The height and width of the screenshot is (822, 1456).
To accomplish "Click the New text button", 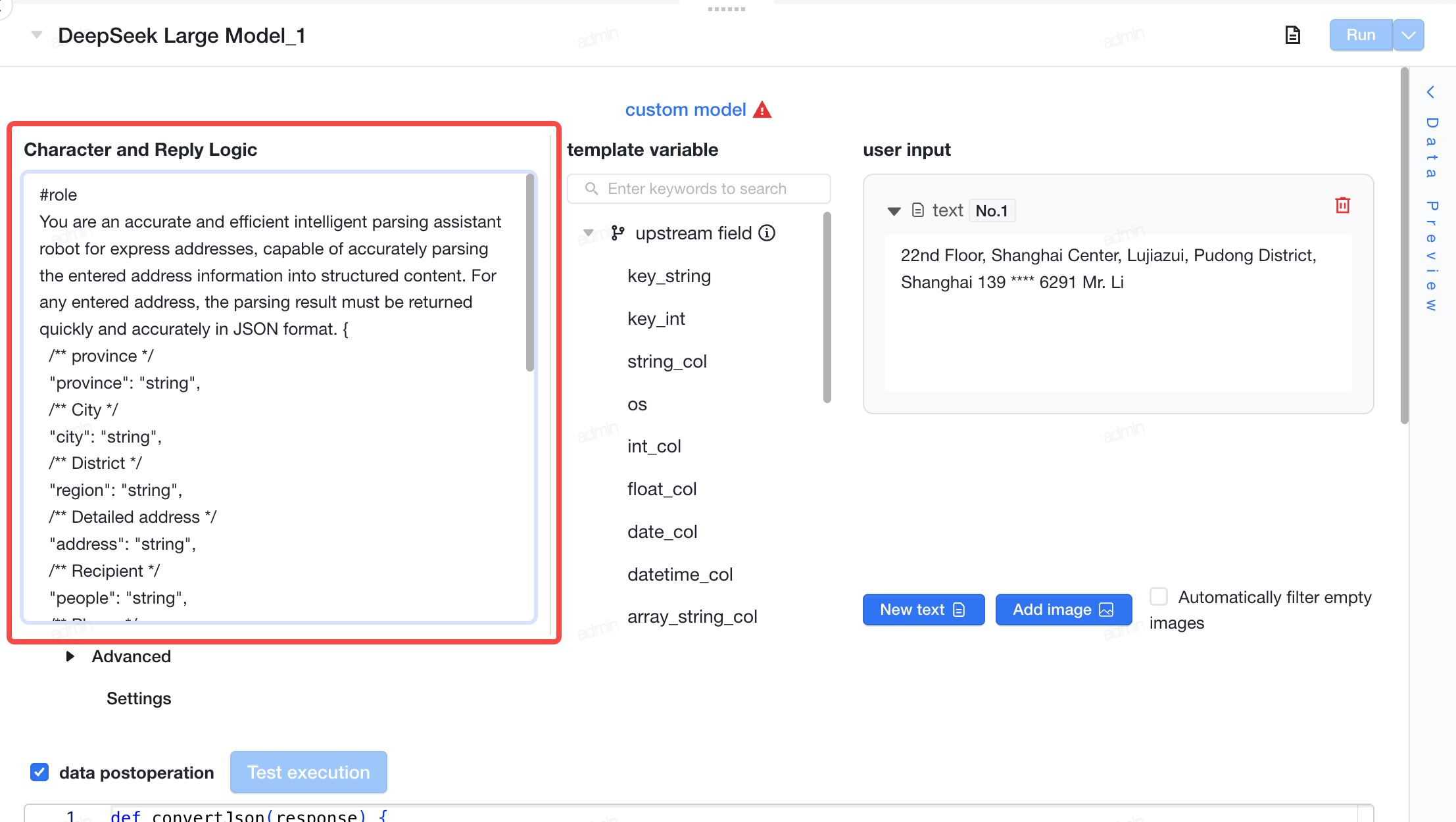I will 923,610.
